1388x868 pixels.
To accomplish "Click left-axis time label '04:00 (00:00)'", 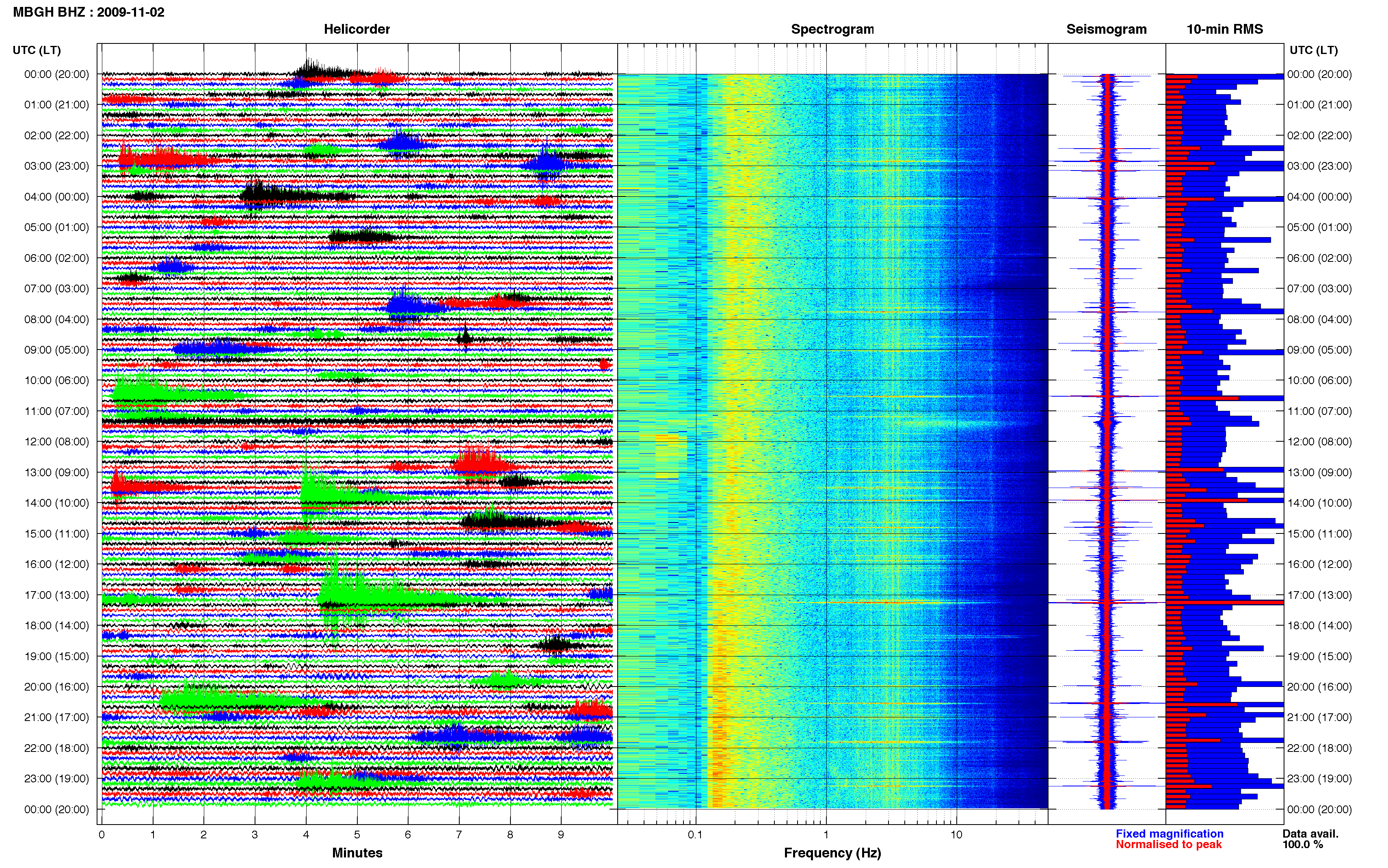I will [56, 197].
